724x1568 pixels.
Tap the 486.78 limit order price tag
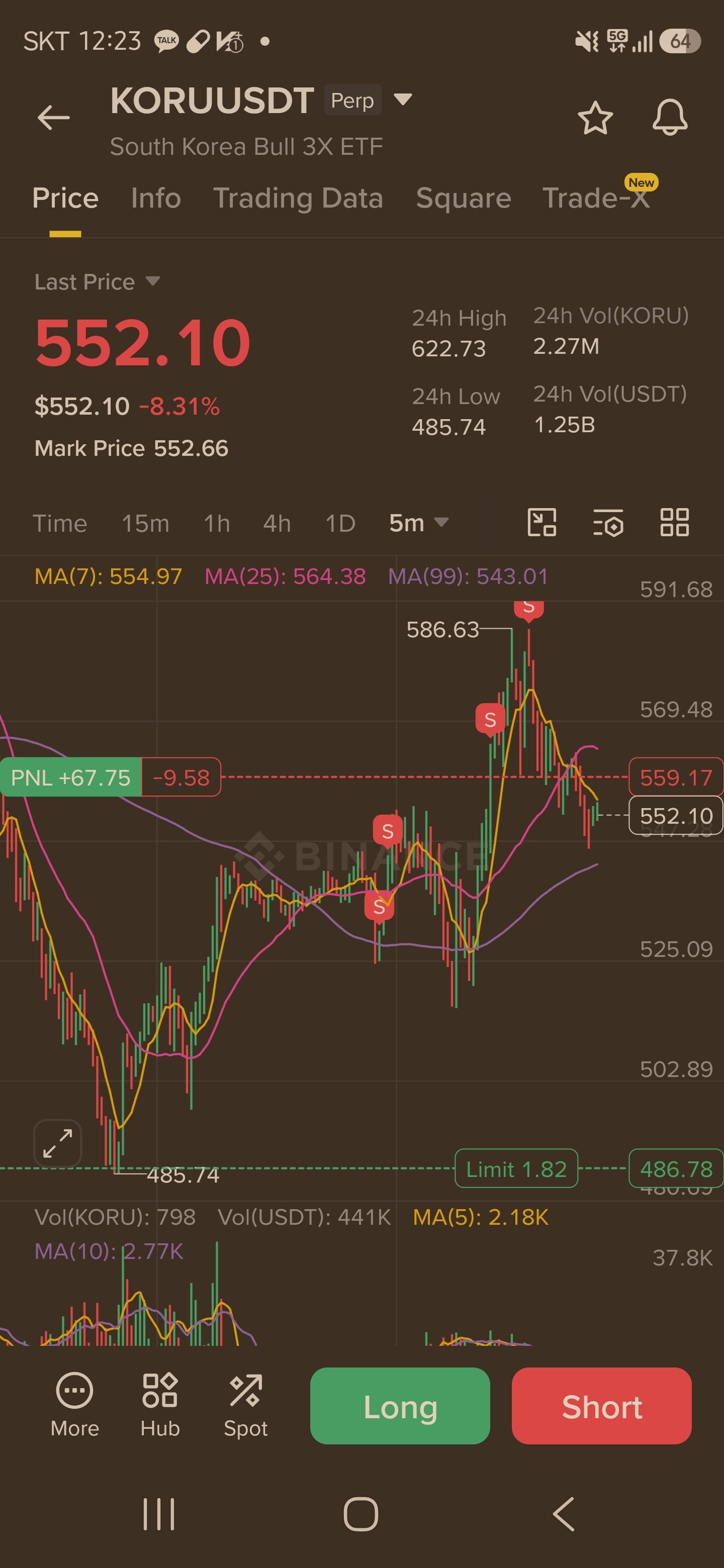[x=676, y=1168]
